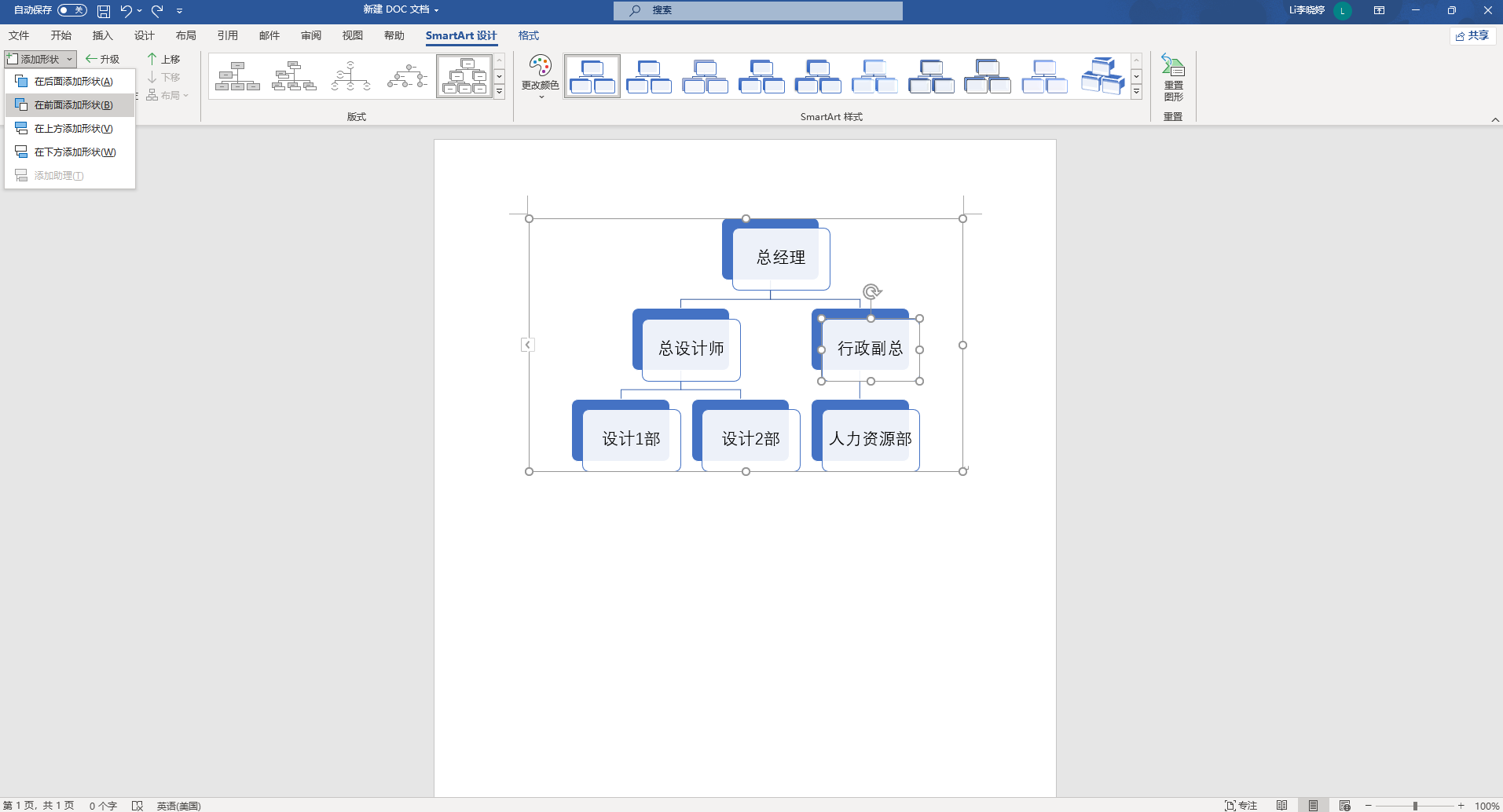
Task: Click the zoom slider handle
Action: [x=1415, y=805]
